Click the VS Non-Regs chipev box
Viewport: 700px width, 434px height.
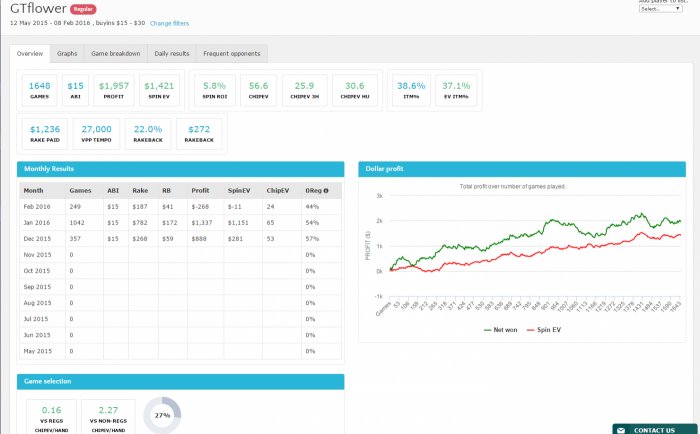coord(107,415)
